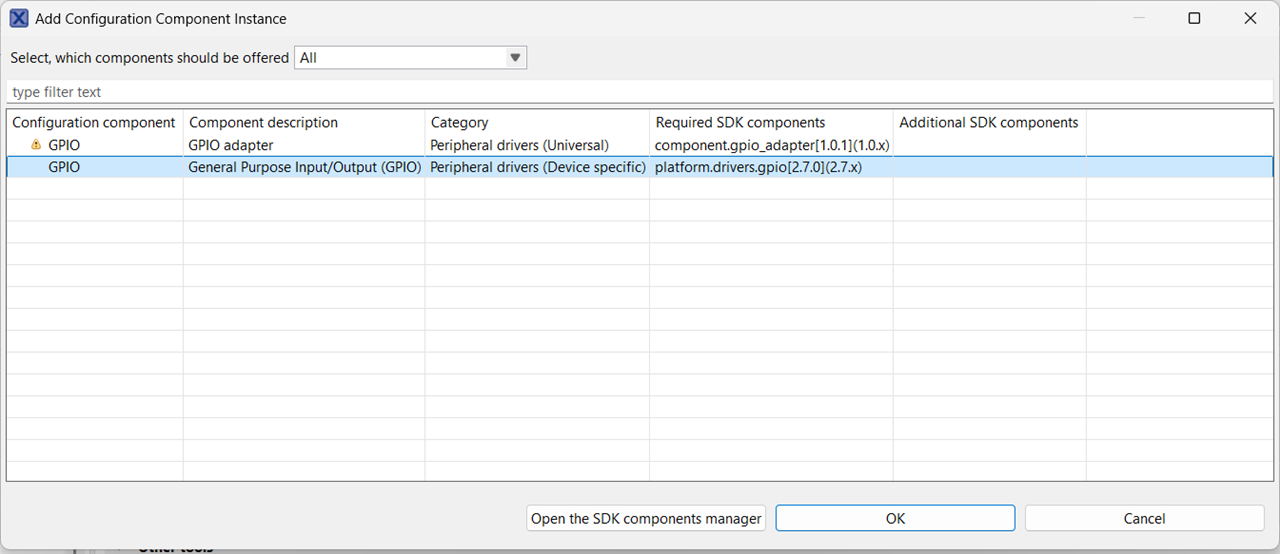Select the General Purpose Input/Output row

click(304, 167)
